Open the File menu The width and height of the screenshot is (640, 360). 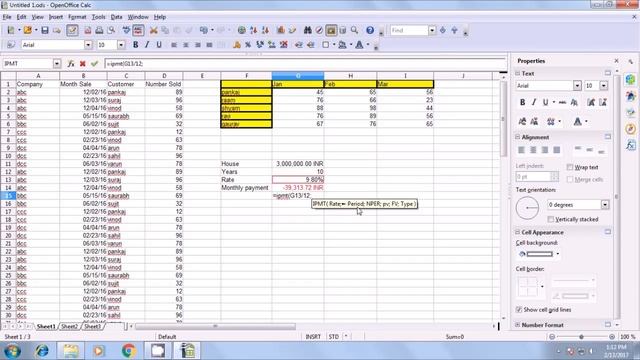tap(7, 17)
